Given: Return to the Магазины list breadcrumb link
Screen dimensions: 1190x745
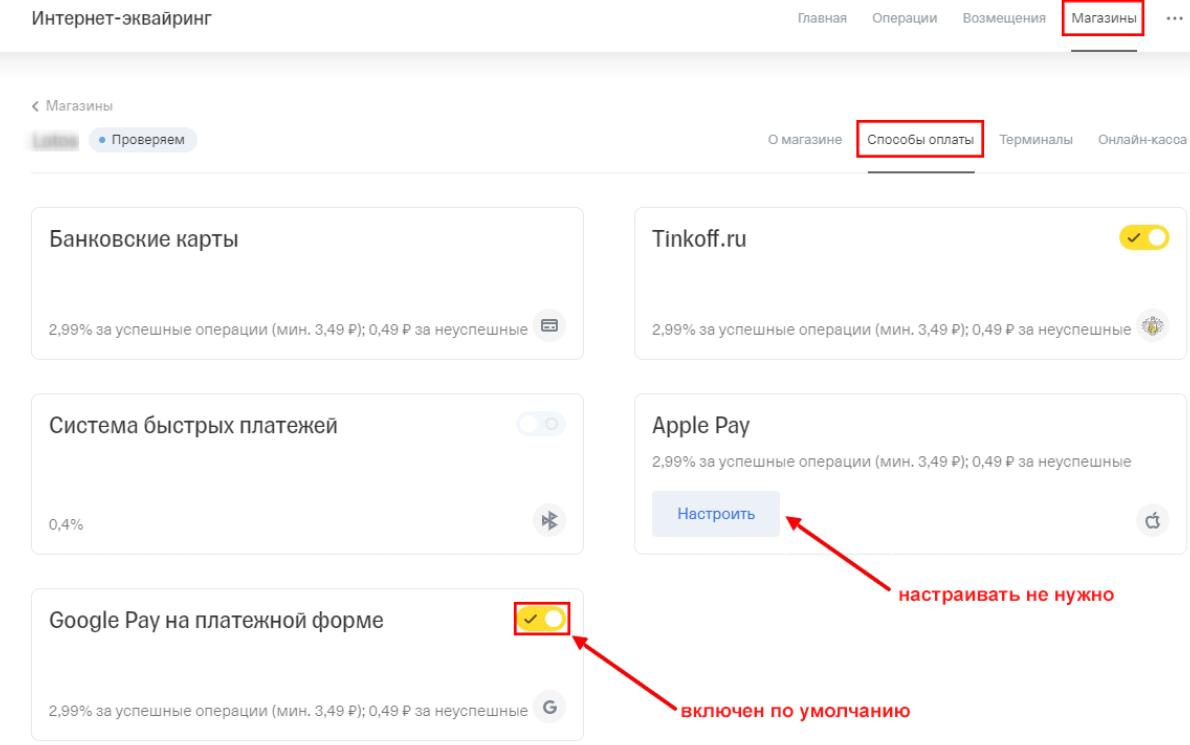Looking at the screenshot, I should click(79, 106).
